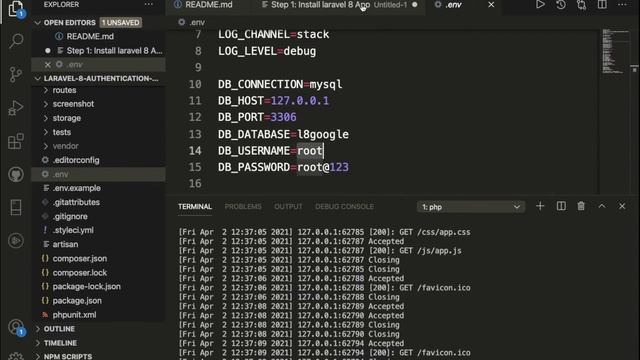Click the DB_HOST=127.0.0.1 line

pyautogui.click(x=273, y=101)
